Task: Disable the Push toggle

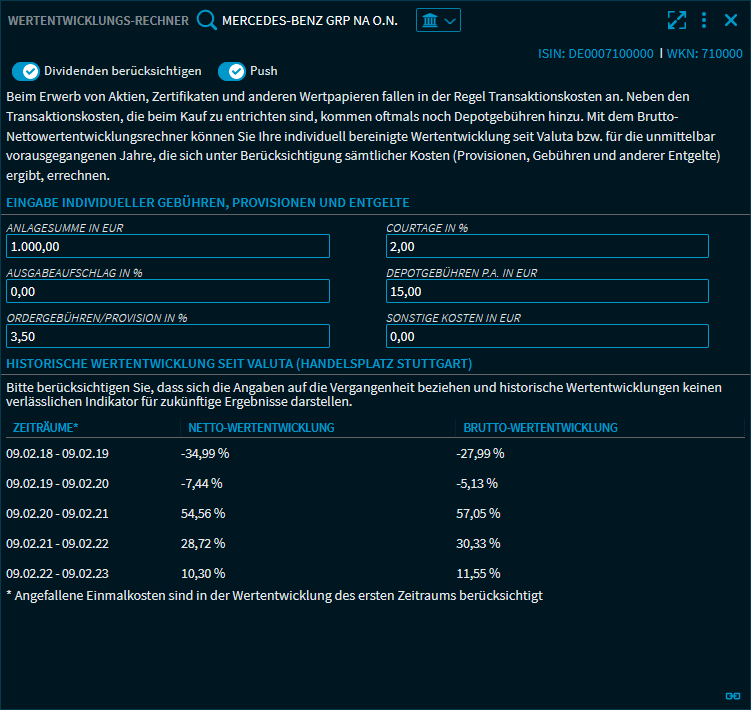Action: pyautogui.click(x=231, y=71)
